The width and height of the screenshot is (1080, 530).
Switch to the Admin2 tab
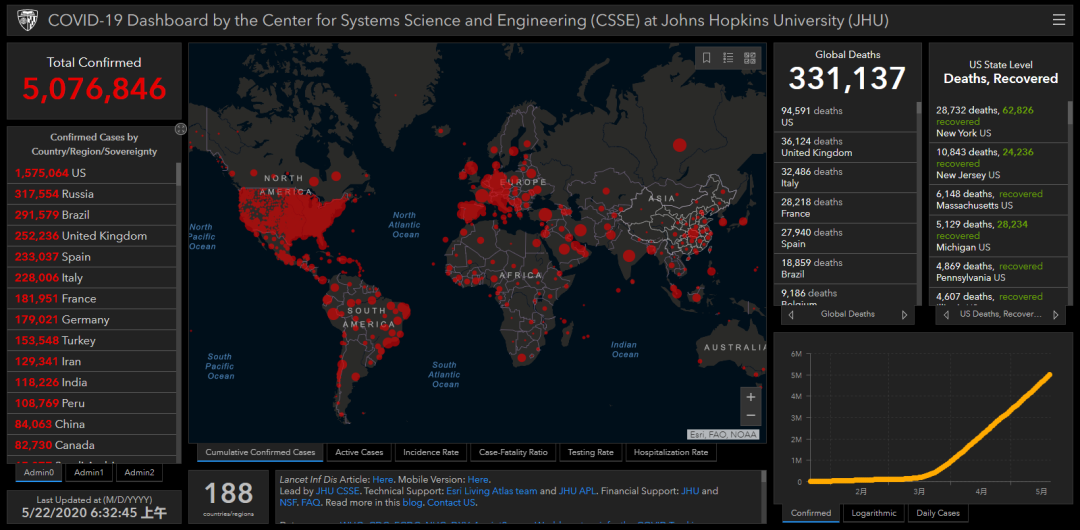(x=139, y=473)
